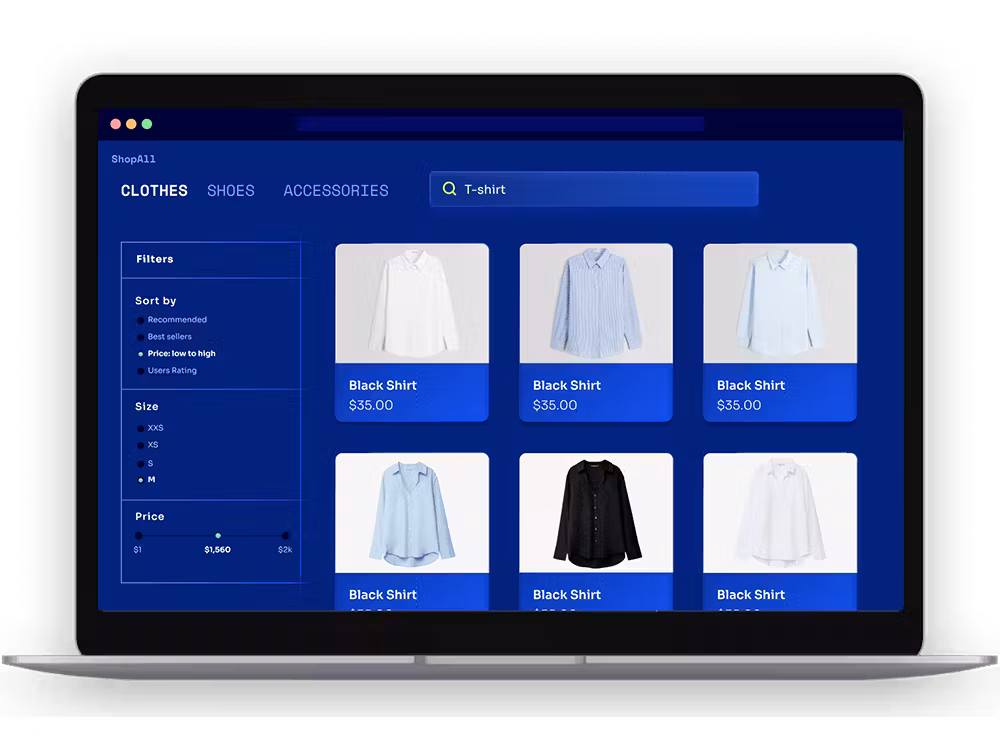The image size is (1000, 750).
Task: Click the green maximize window dot
Action: point(147,124)
